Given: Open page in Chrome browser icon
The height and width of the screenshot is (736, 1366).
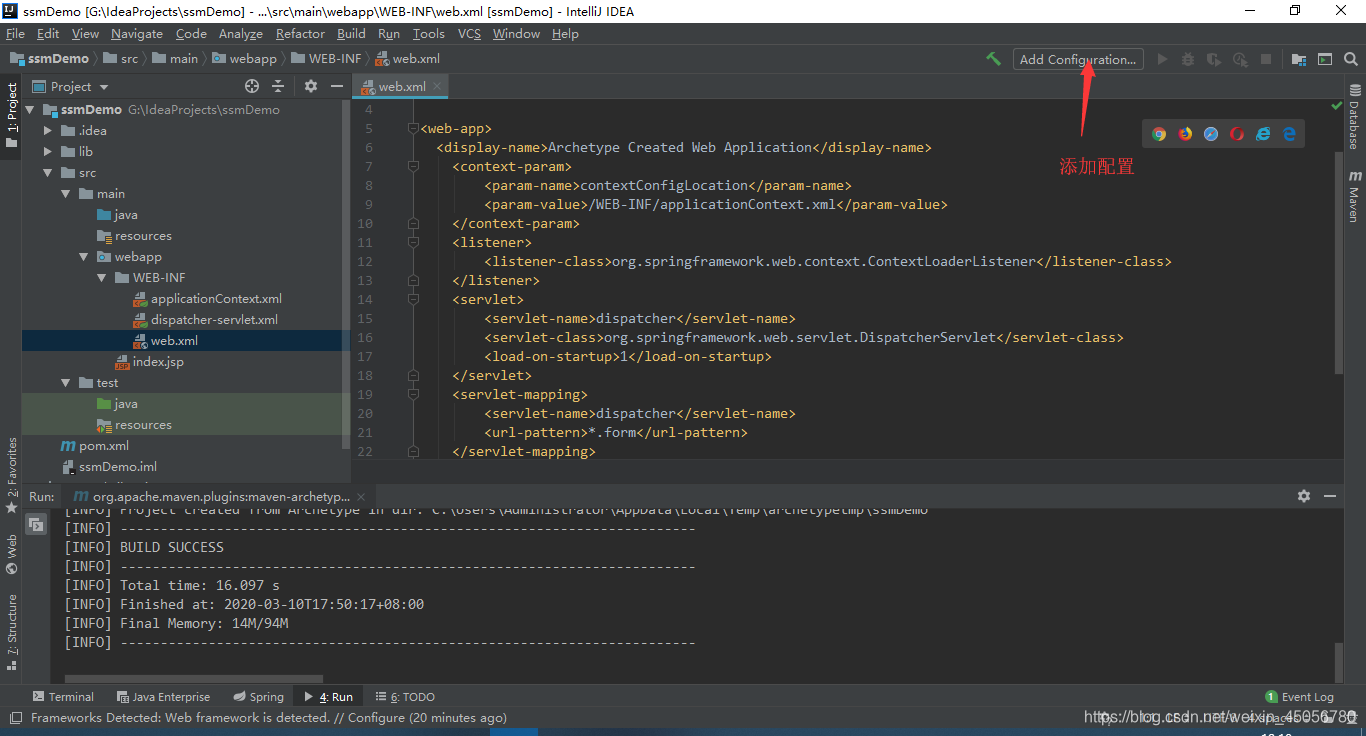Looking at the screenshot, I should pyautogui.click(x=1159, y=134).
